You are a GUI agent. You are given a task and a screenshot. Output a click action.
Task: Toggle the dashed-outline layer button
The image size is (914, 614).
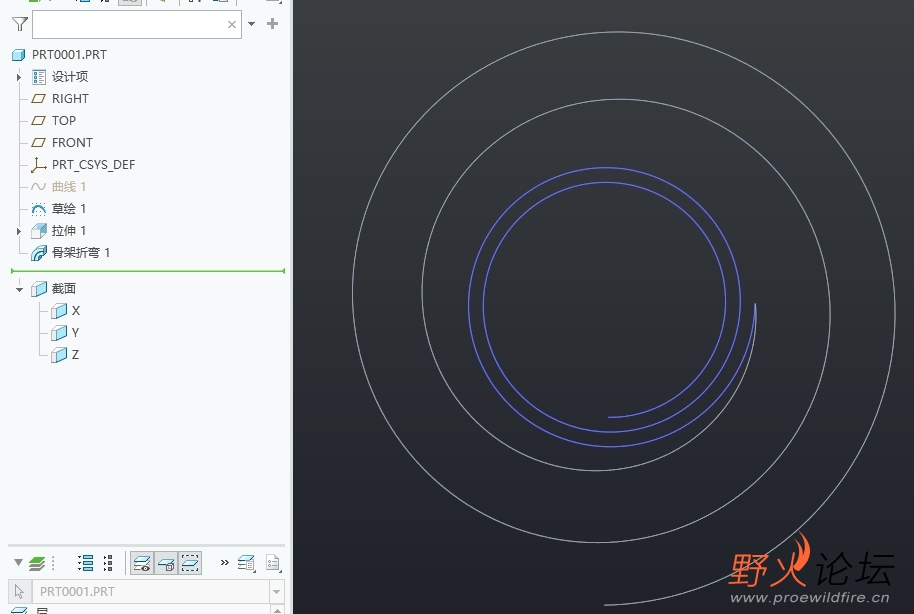(190, 563)
